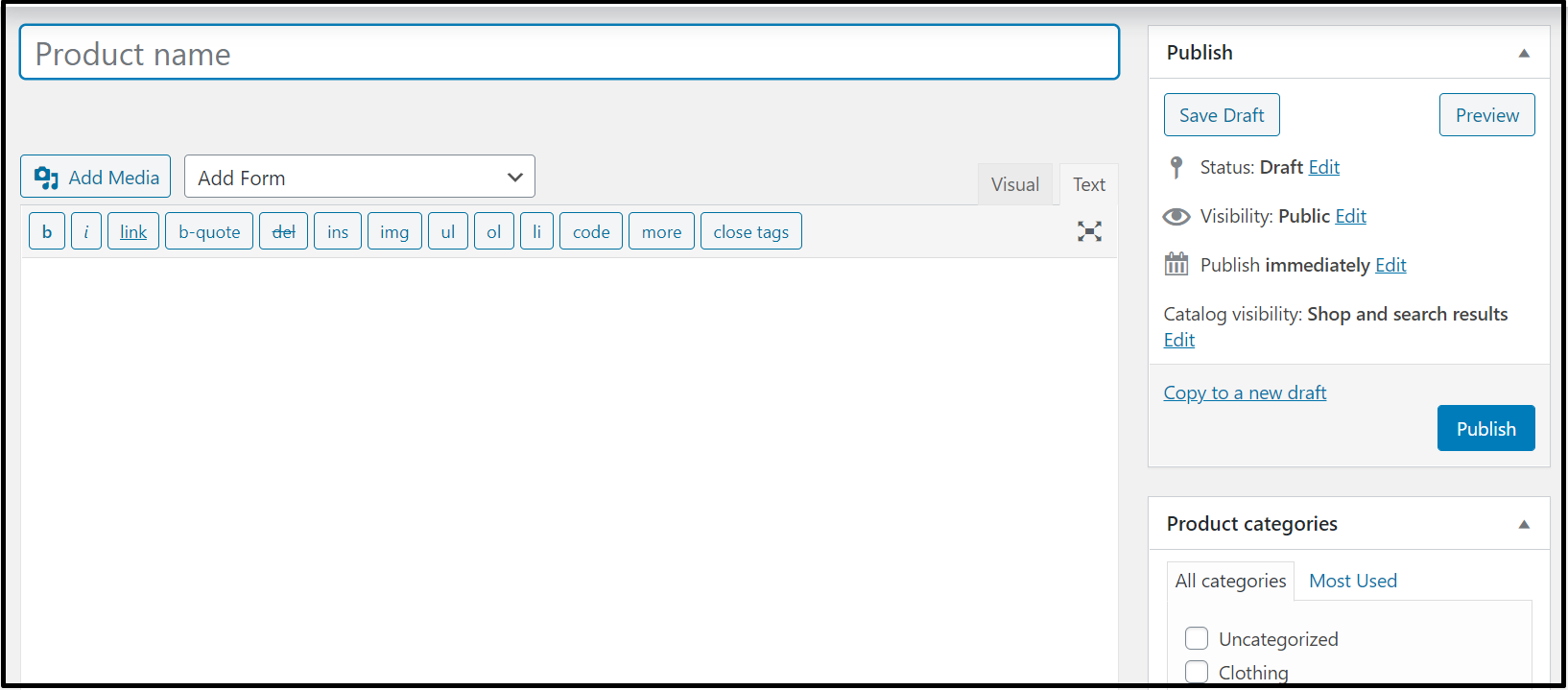Click the Add Media button label

pos(114,178)
